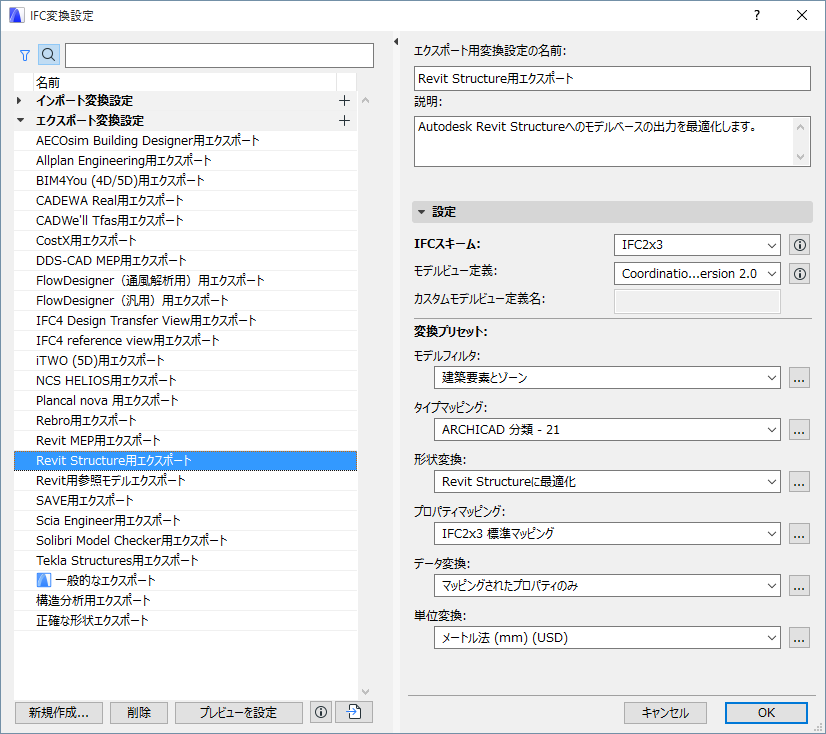826x734 pixels.
Task: Select FlowDesigner（通風解析用）用エクスポート
Action: (185, 281)
